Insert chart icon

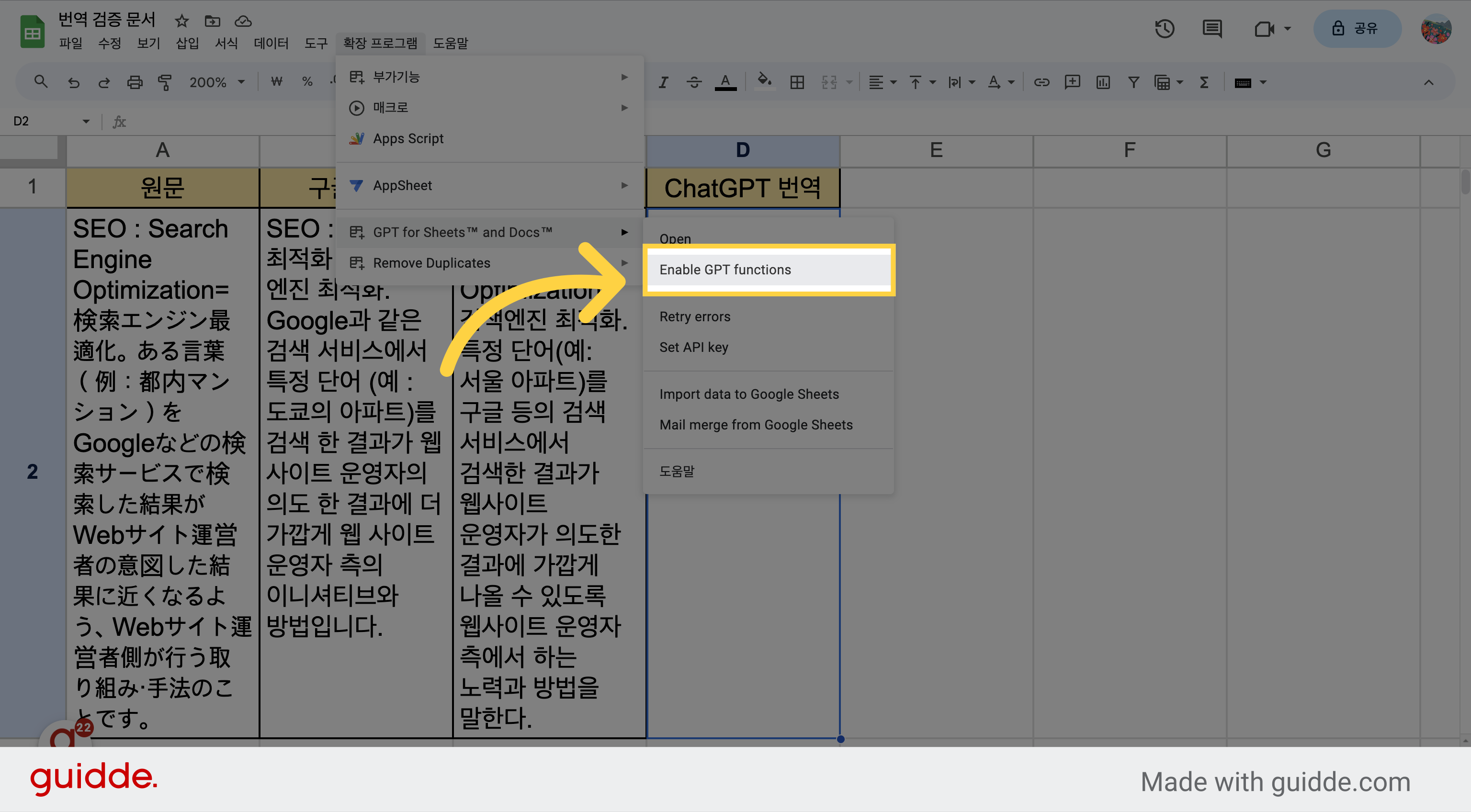pyautogui.click(x=1103, y=82)
